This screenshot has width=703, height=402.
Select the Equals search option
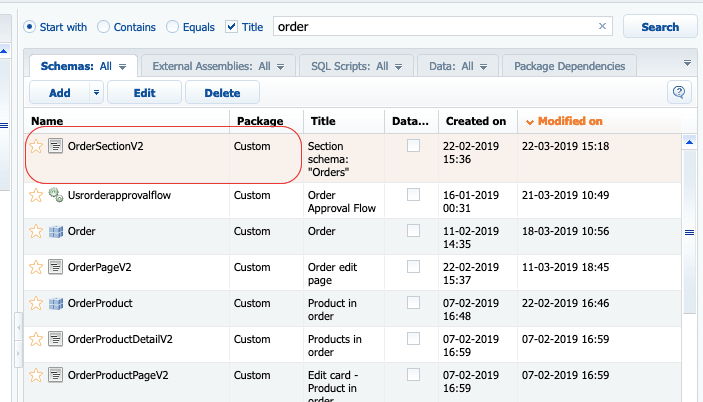[x=173, y=27]
